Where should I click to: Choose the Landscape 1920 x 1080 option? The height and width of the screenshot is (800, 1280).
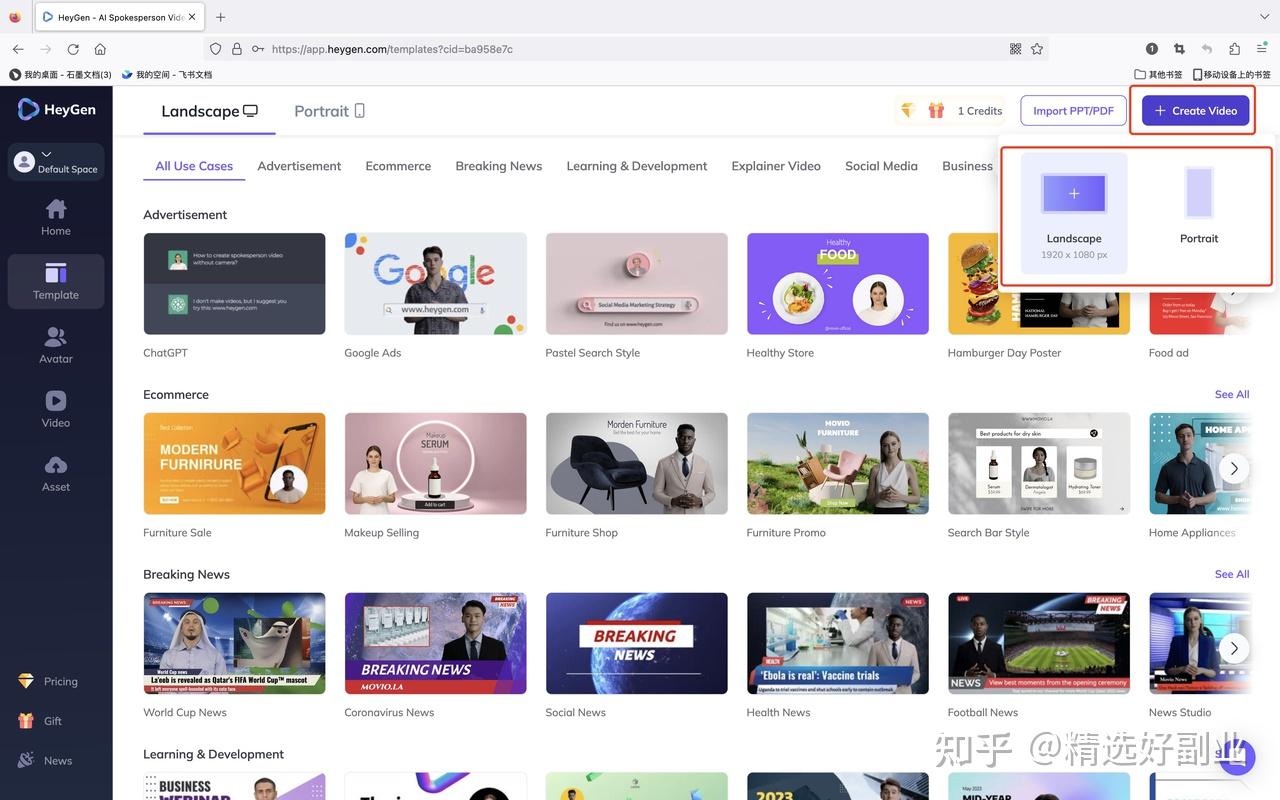point(1074,213)
